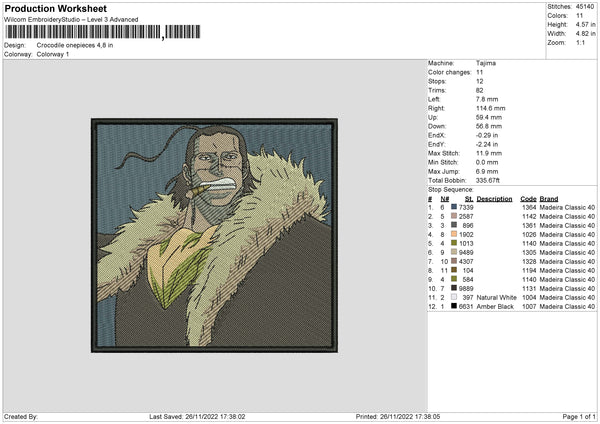Viewport: 600px width, 424px height.
Task: Click the Description column header
Action: [495, 198]
